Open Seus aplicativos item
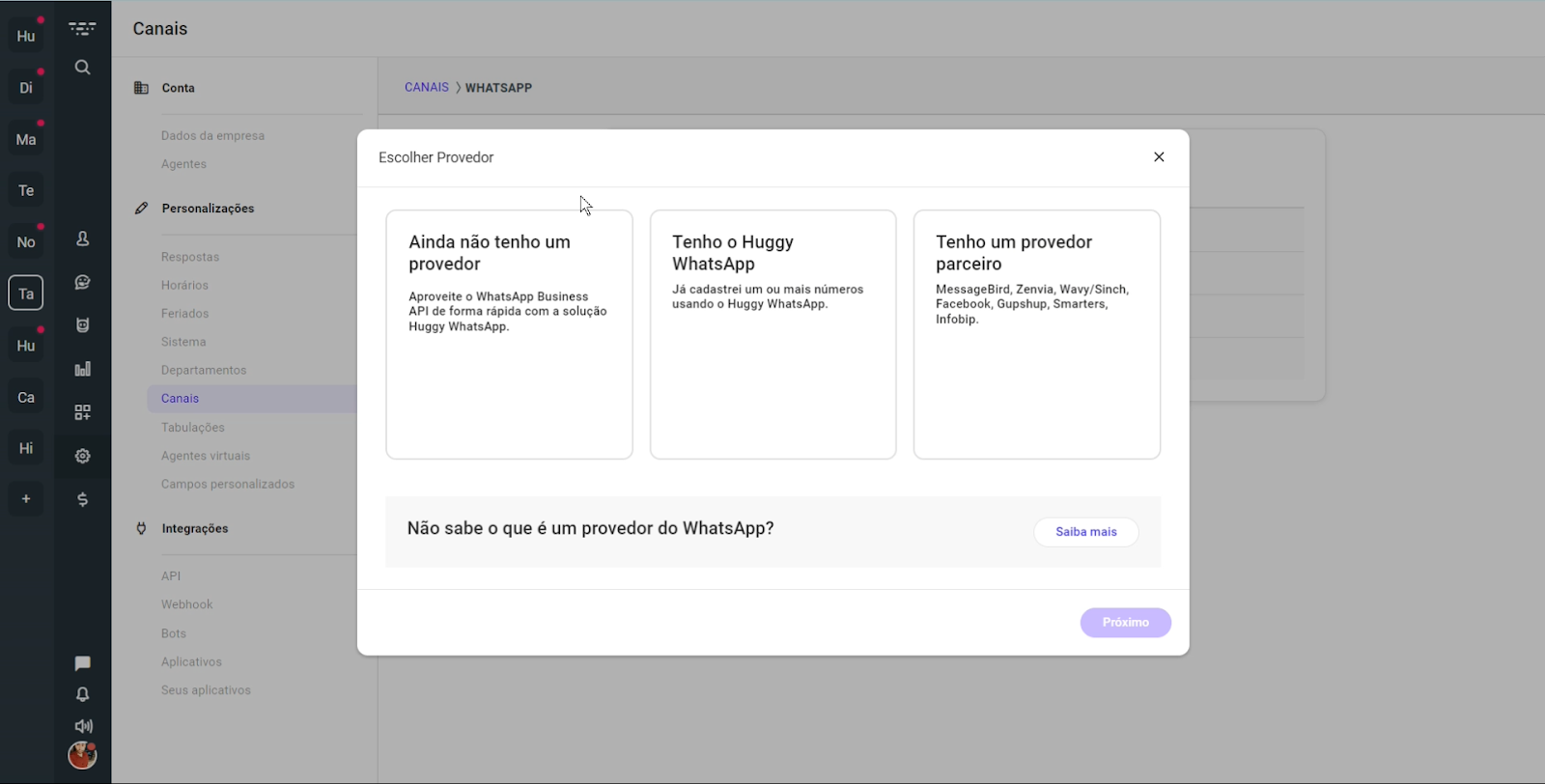This screenshot has height=784, width=1545. pos(206,690)
